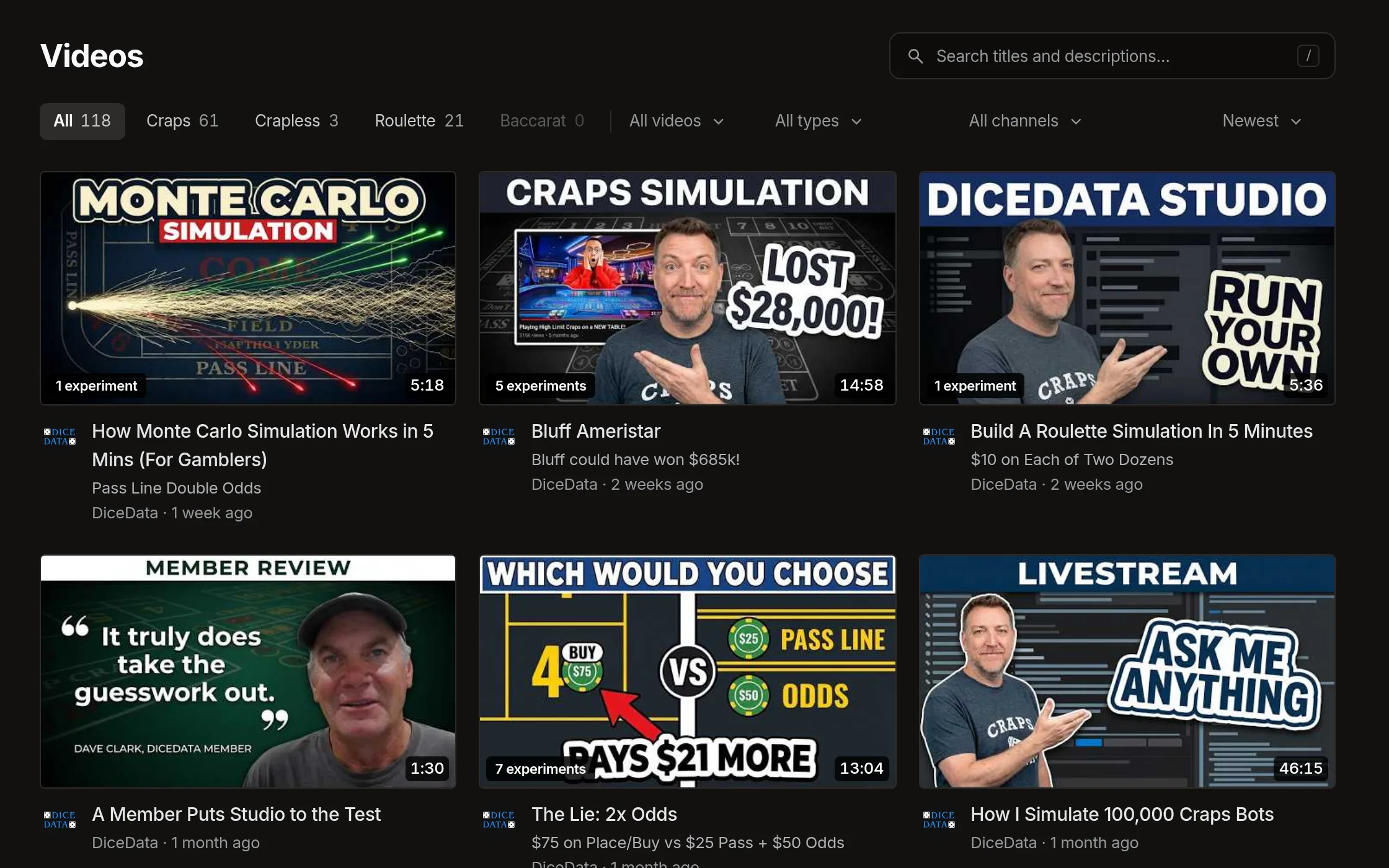The image size is (1389, 868).
Task: Select the All 118 filter tab
Action: 82,121
